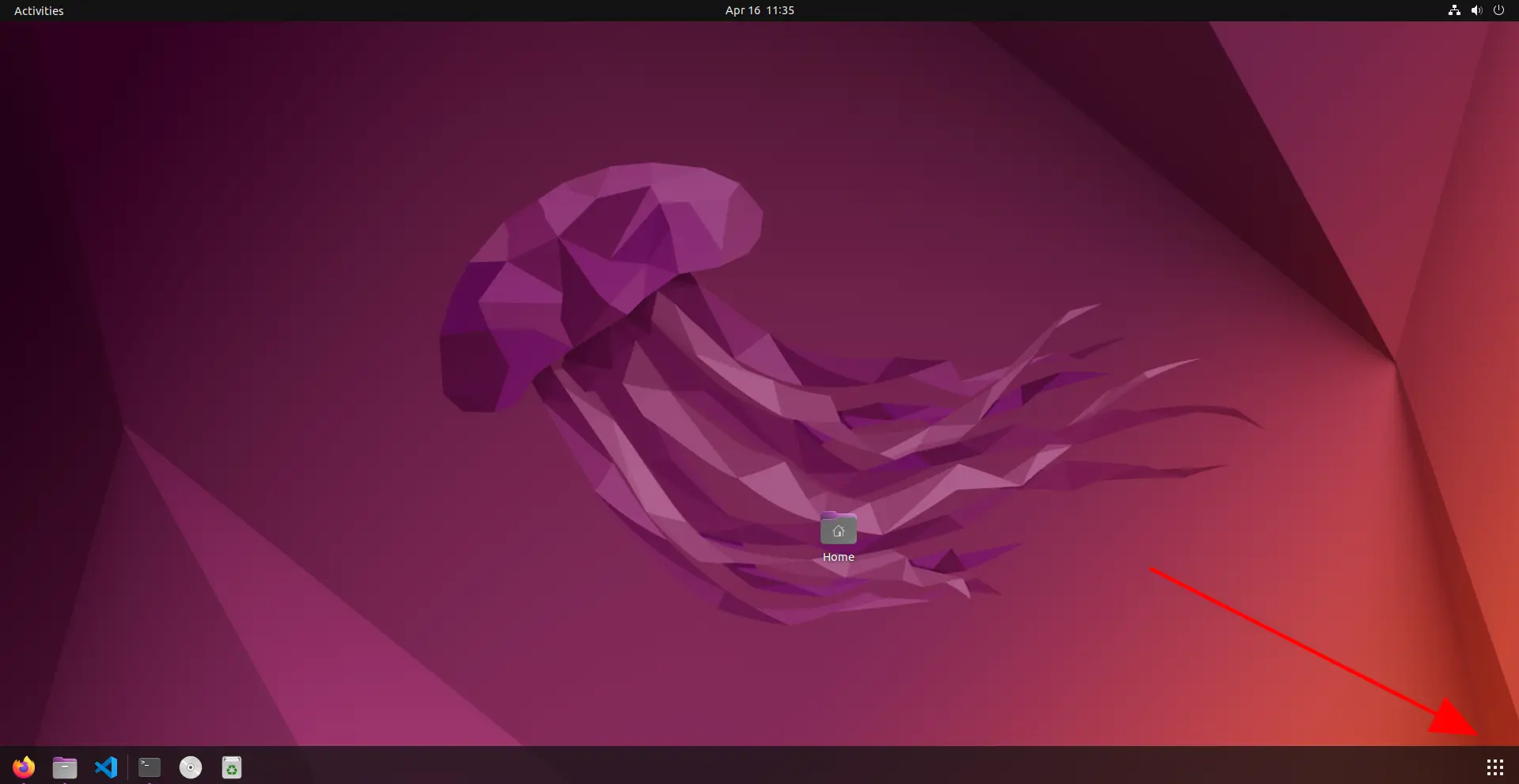Click the wired network status icon
The width and height of the screenshot is (1519, 784).
pyautogui.click(x=1453, y=10)
